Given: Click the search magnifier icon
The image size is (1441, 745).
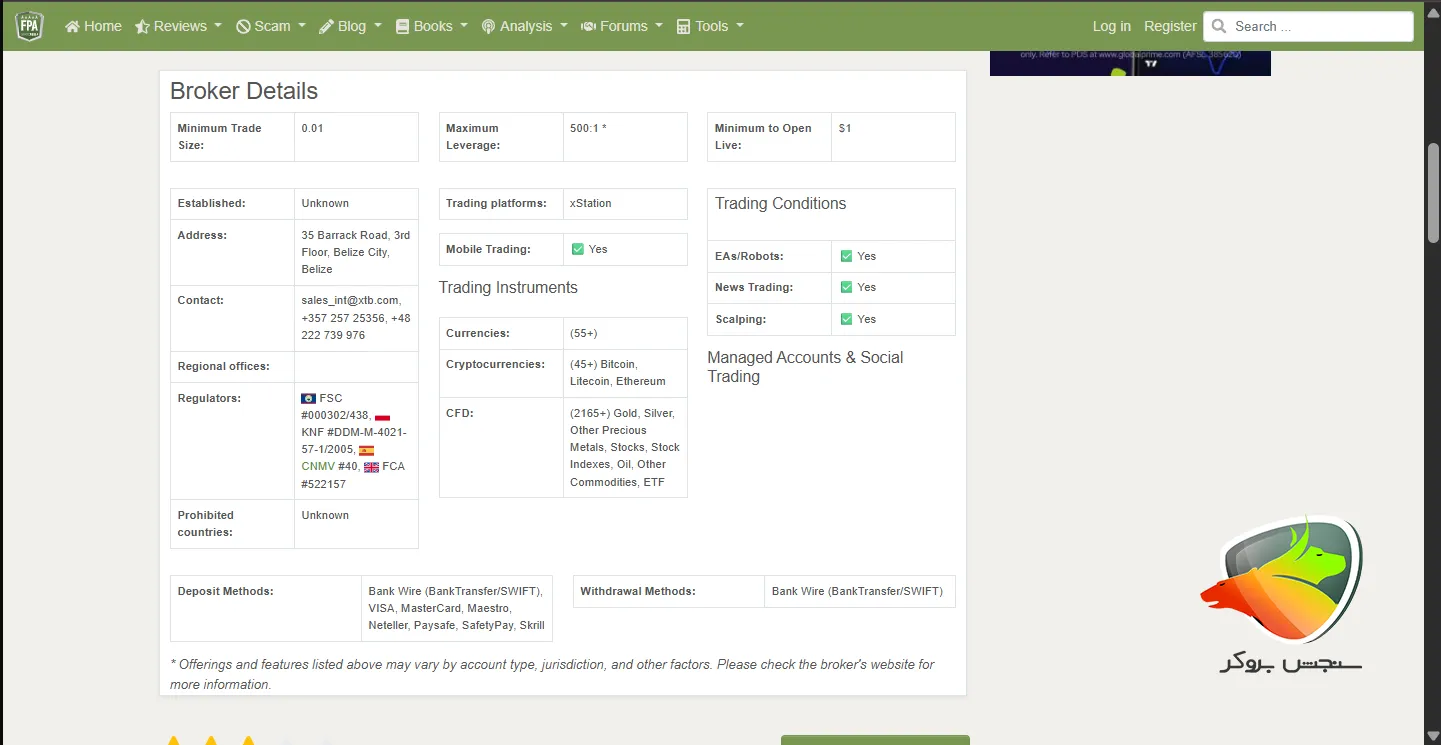Looking at the screenshot, I should pos(1219,27).
